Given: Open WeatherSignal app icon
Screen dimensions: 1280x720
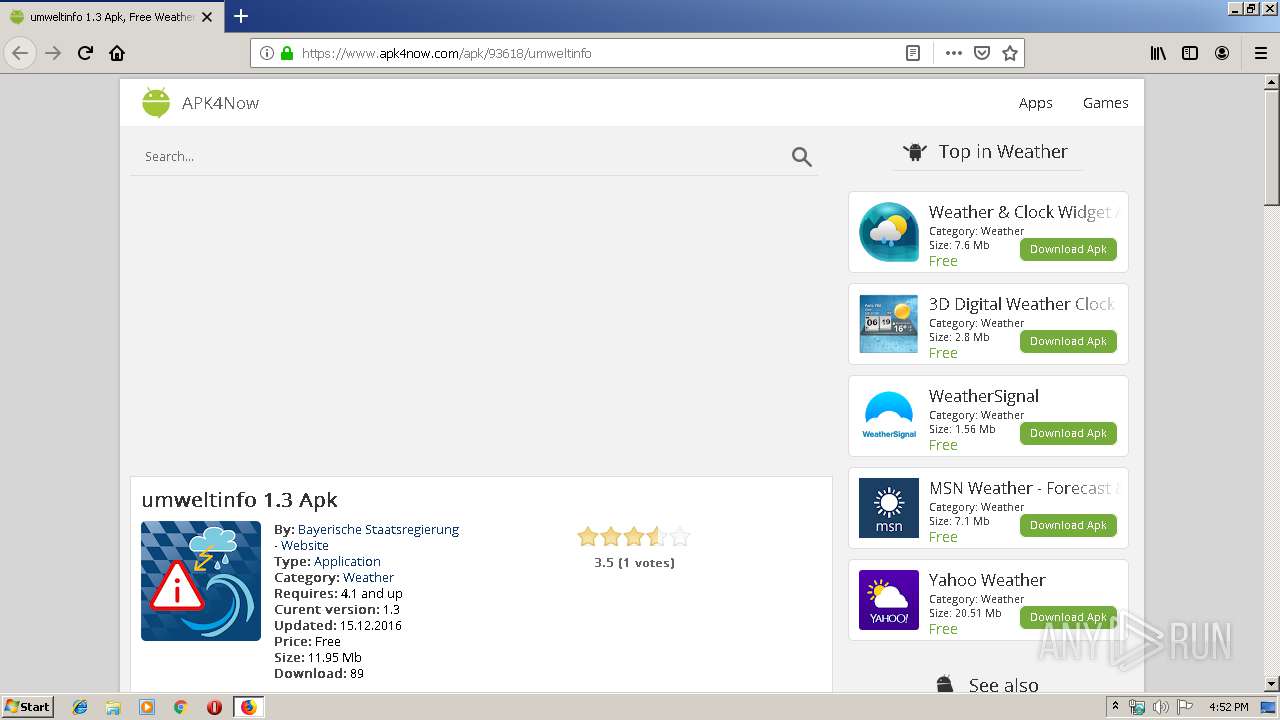Looking at the screenshot, I should [x=889, y=416].
